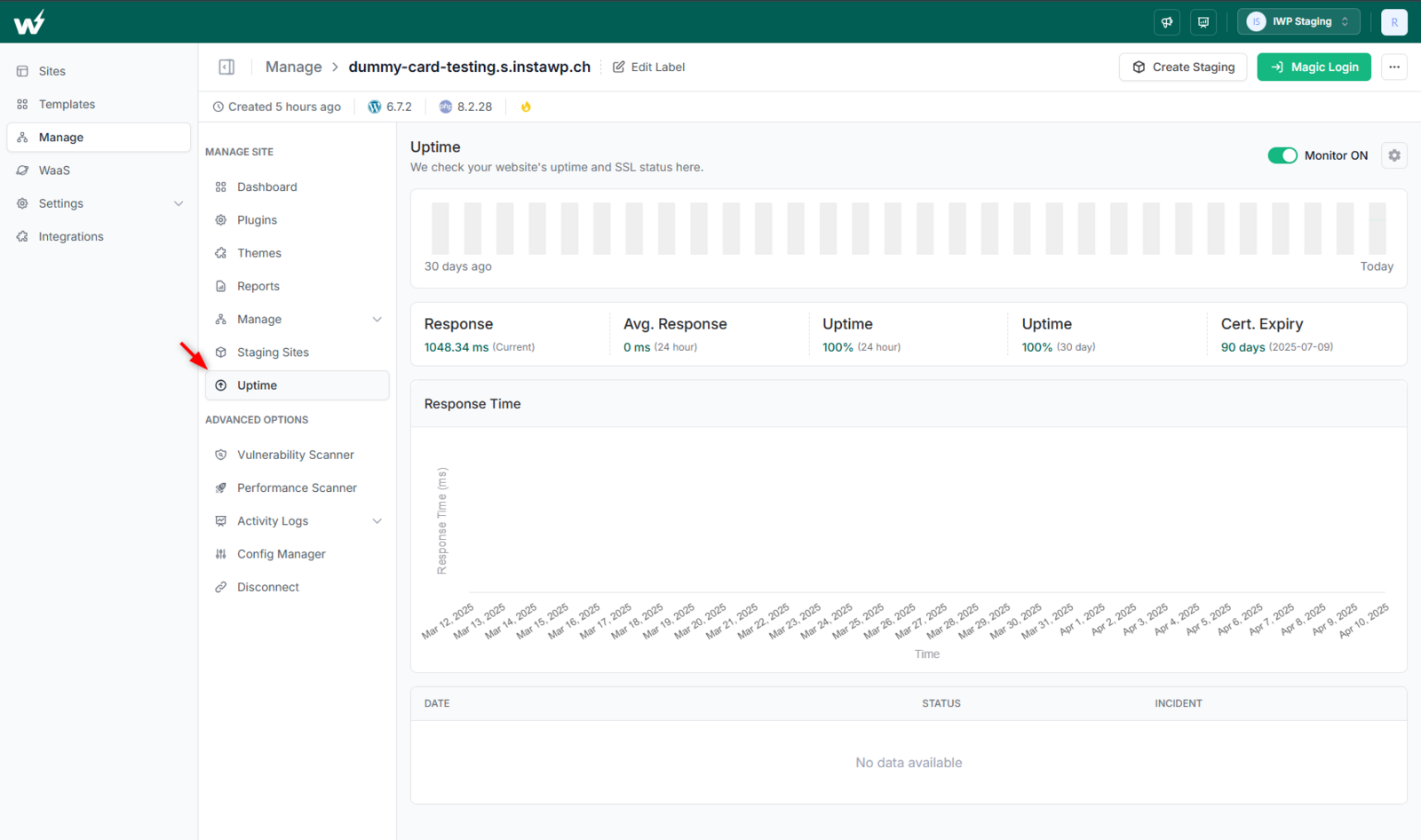The width and height of the screenshot is (1421, 840).
Task: Click Created 5 hours ago text
Action: [284, 107]
